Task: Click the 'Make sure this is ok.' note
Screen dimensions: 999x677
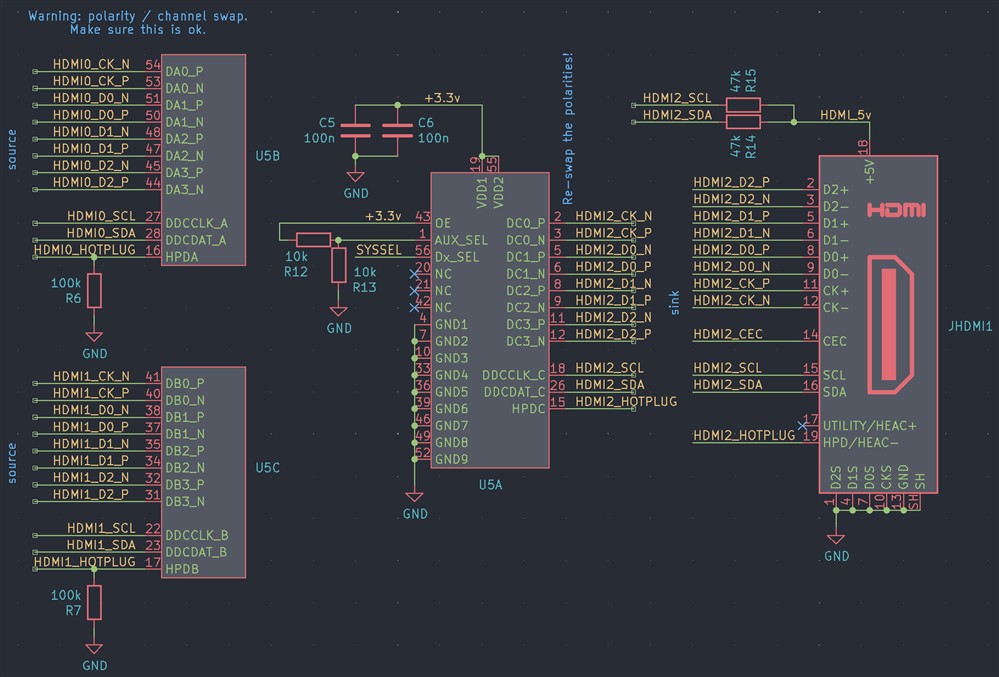Action: tap(138, 29)
